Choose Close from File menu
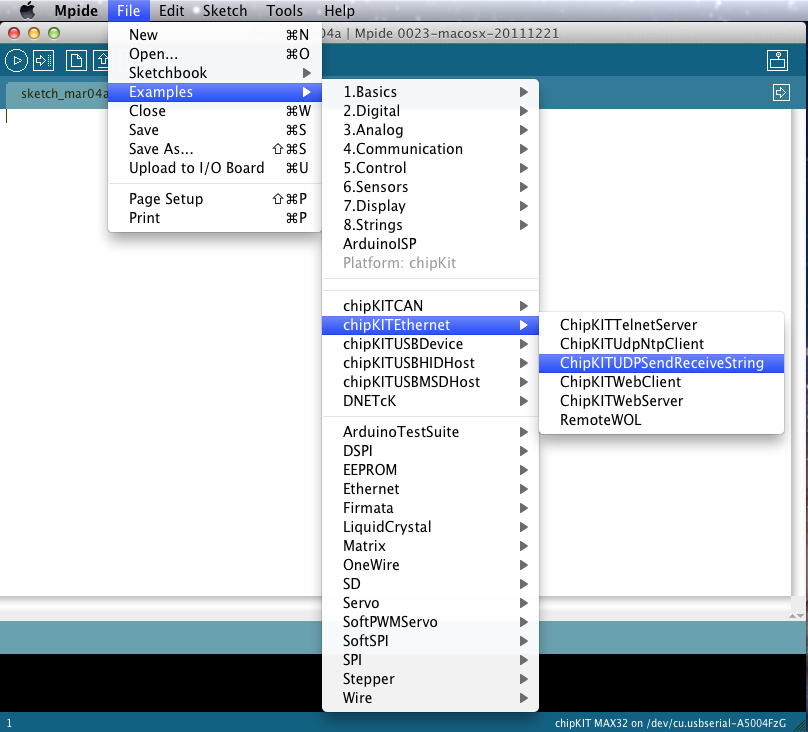808x732 pixels. (x=215, y=111)
